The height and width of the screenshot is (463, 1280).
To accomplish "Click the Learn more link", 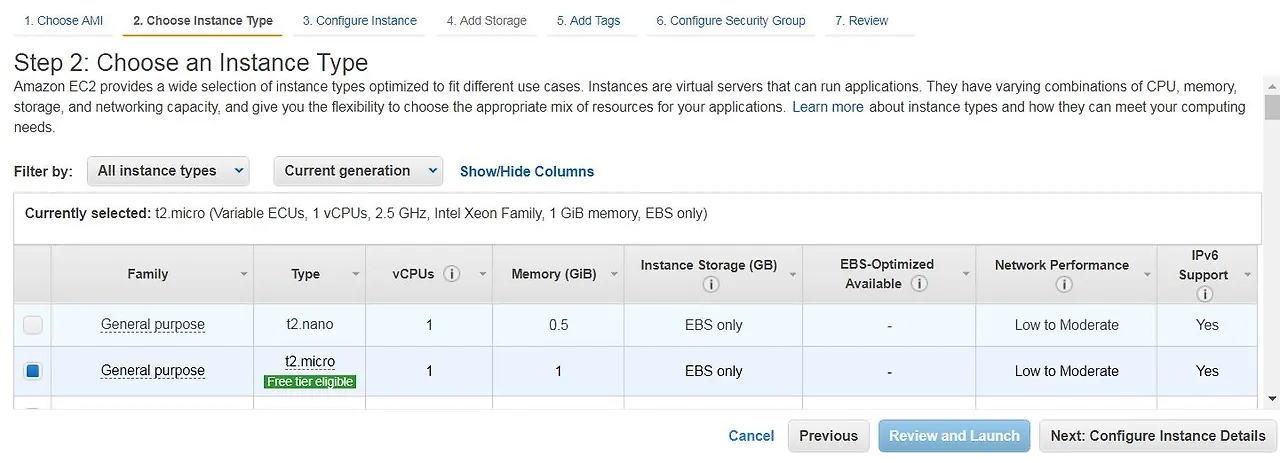I will tap(828, 107).
